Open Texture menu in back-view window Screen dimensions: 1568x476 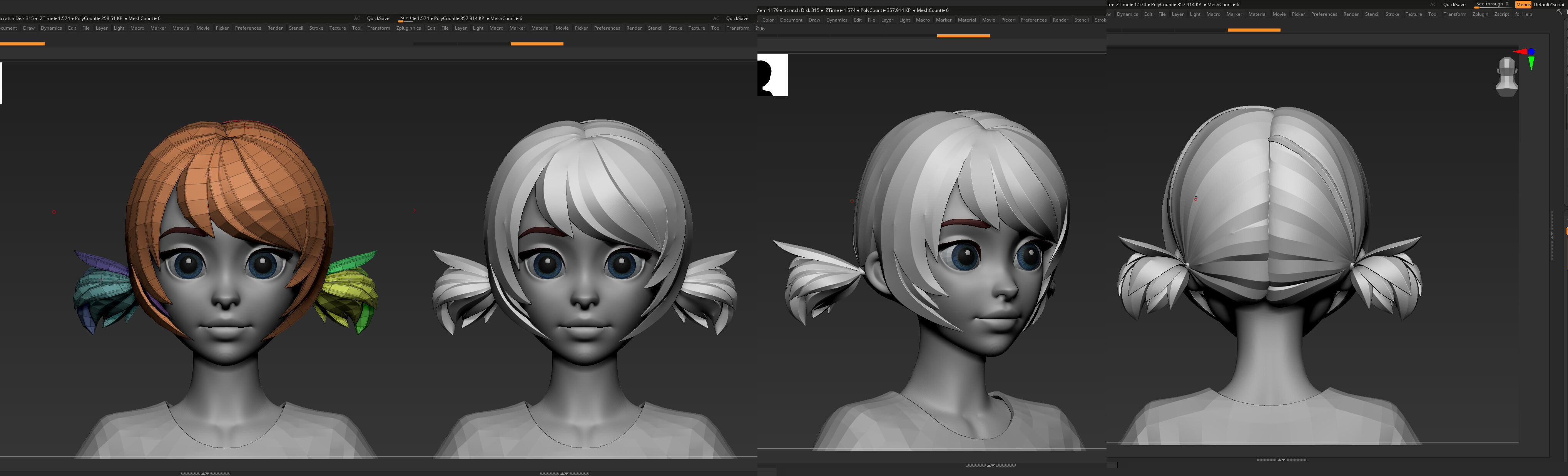click(x=1413, y=14)
